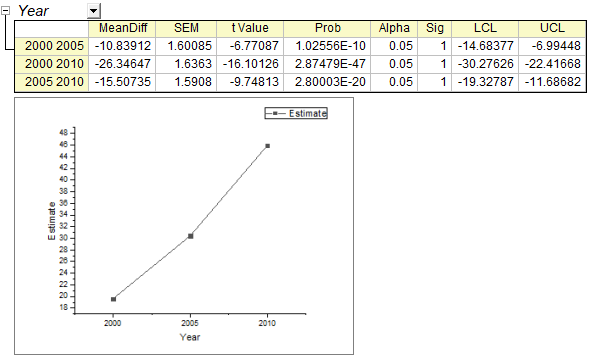
Task: Select the 2000 2010 row label
Action: pos(52,64)
